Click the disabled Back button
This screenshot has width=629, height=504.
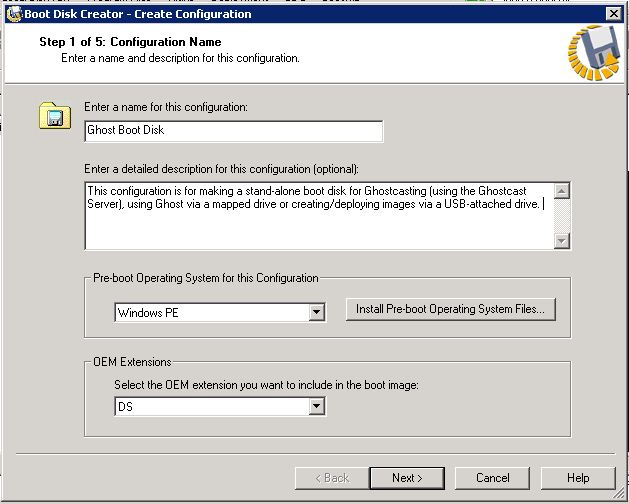332,478
